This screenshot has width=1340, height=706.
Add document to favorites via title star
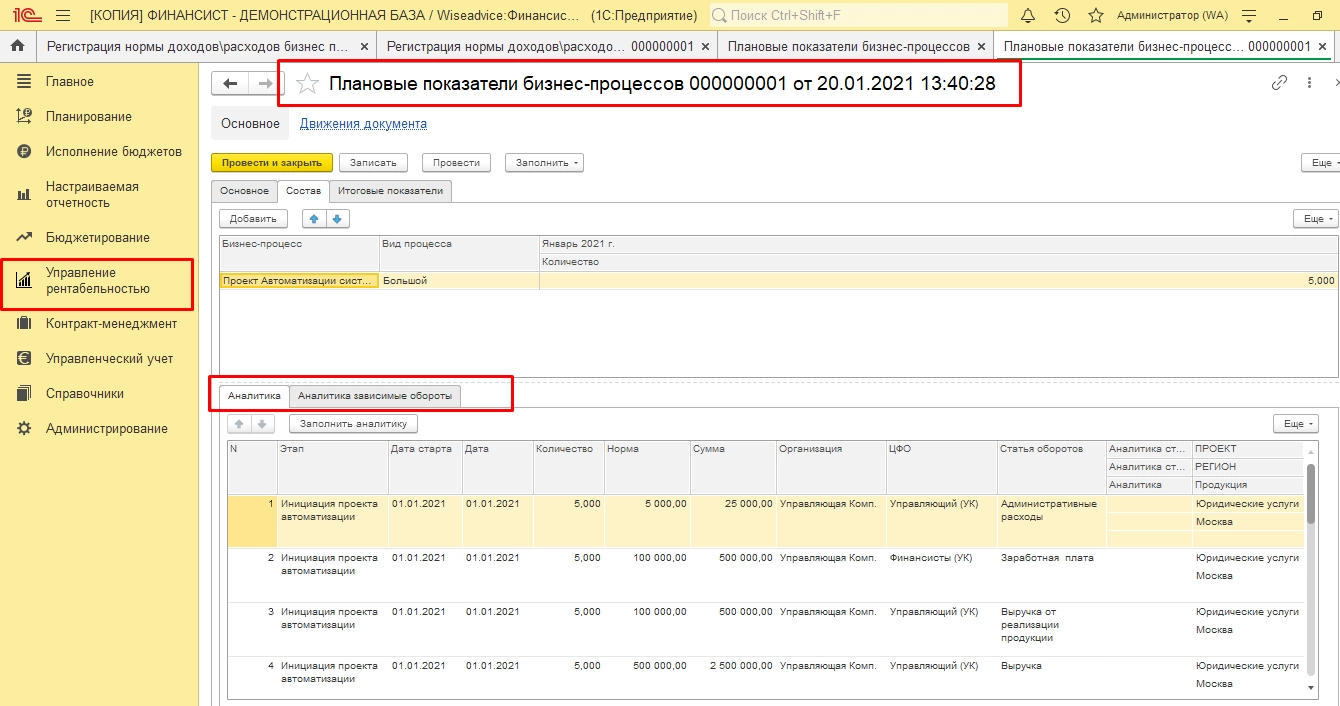[308, 84]
